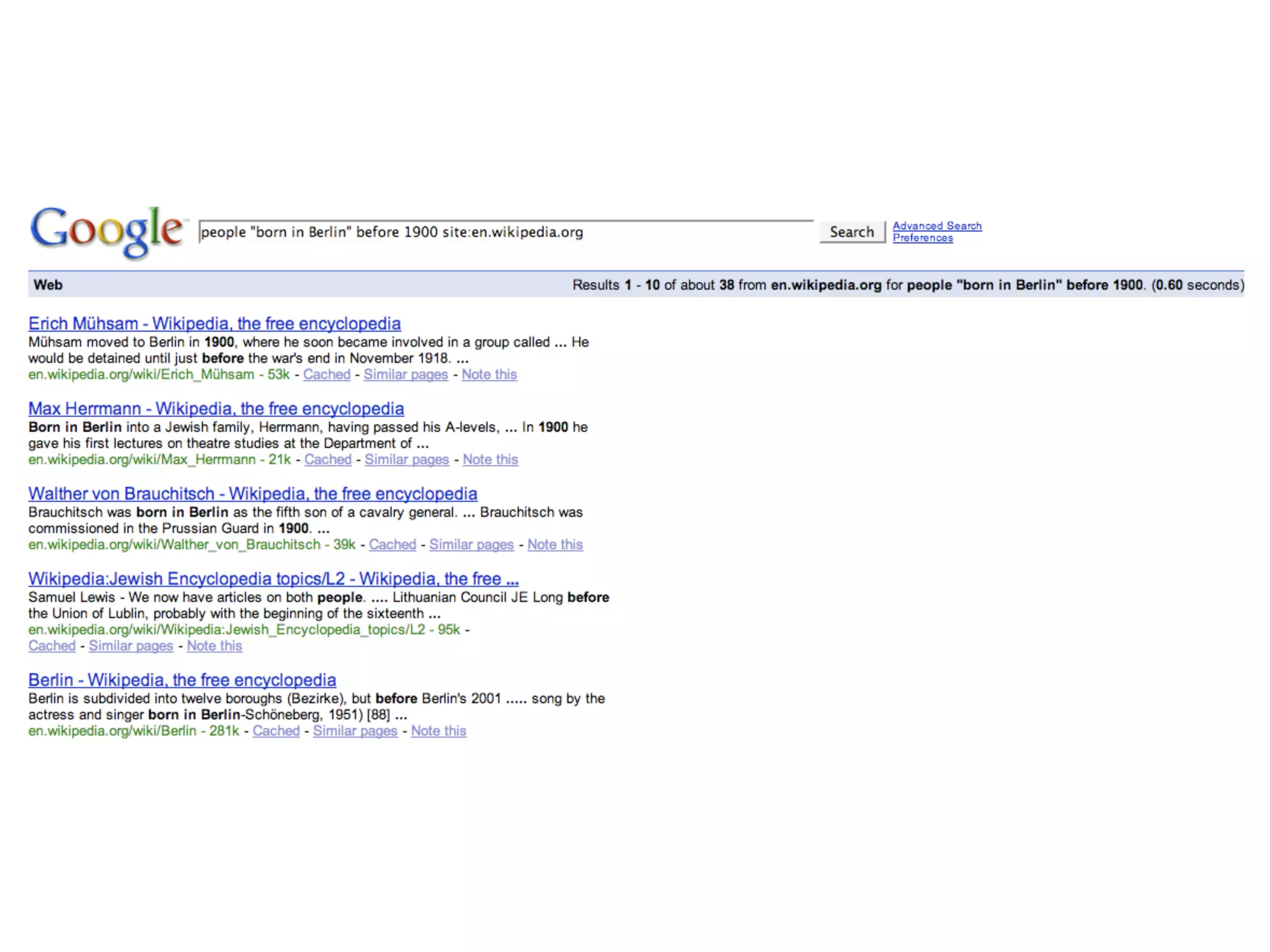Open Cached version of the Walther von Brauchitsch result
1270x952 pixels.
click(393, 544)
